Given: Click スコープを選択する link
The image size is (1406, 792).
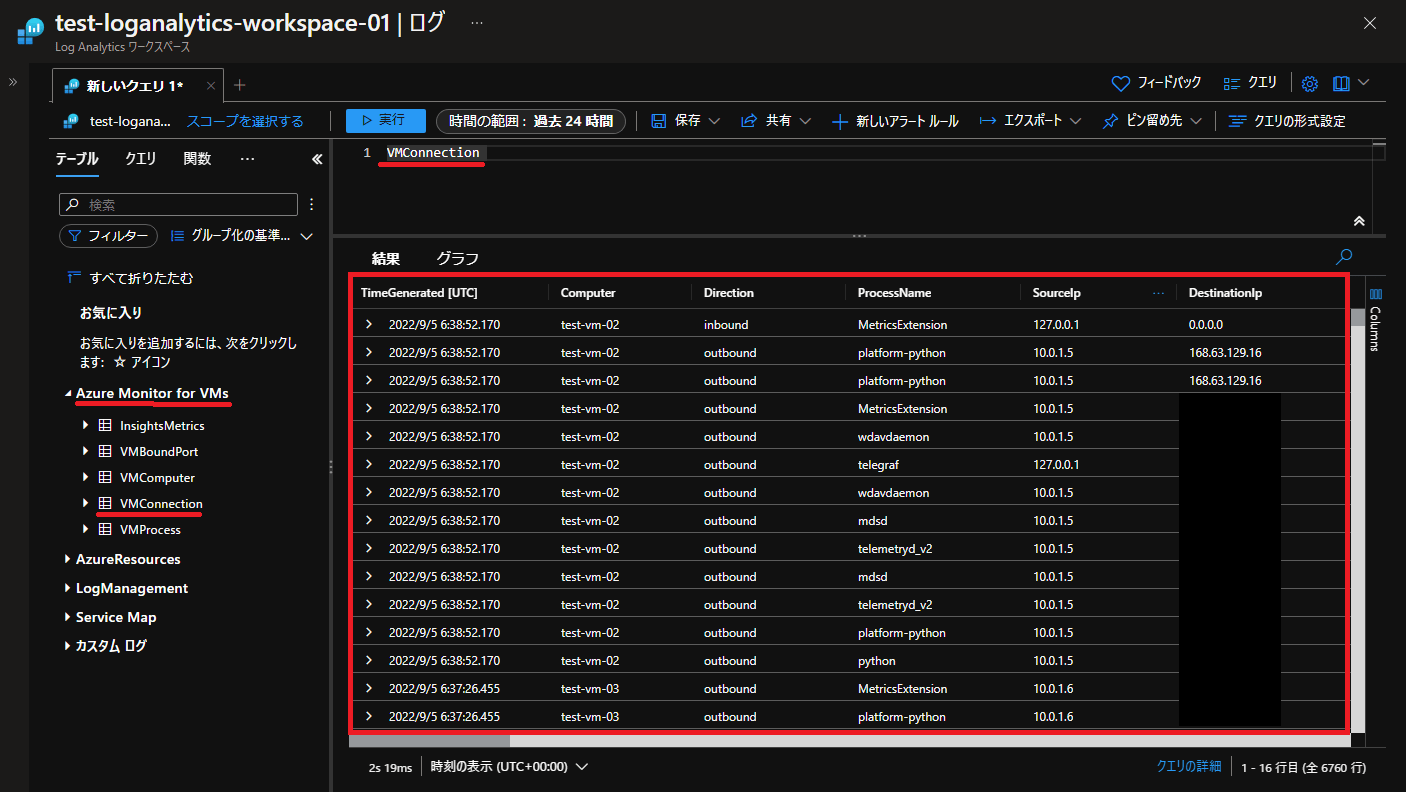Looking at the screenshot, I should (x=245, y=121).
